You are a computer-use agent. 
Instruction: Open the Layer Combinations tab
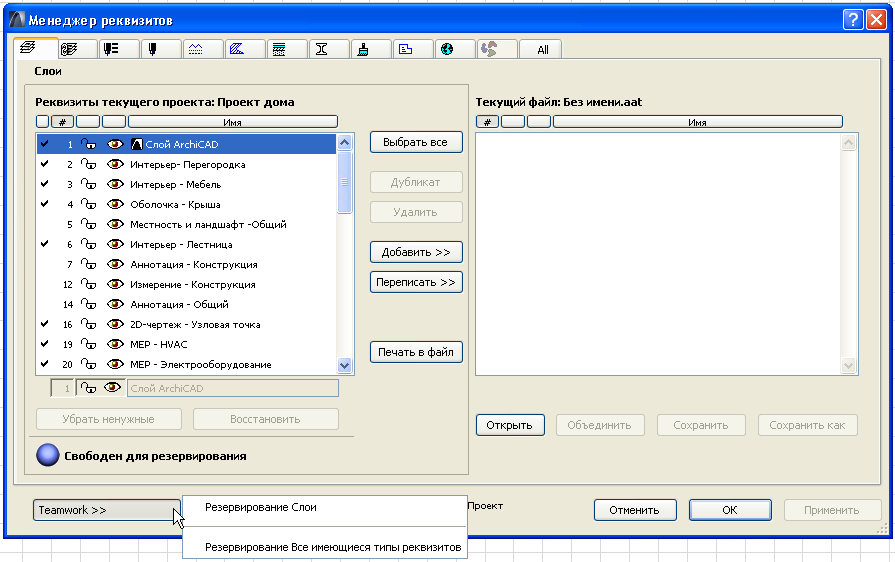pyautogui.click(x=69, y=50)
